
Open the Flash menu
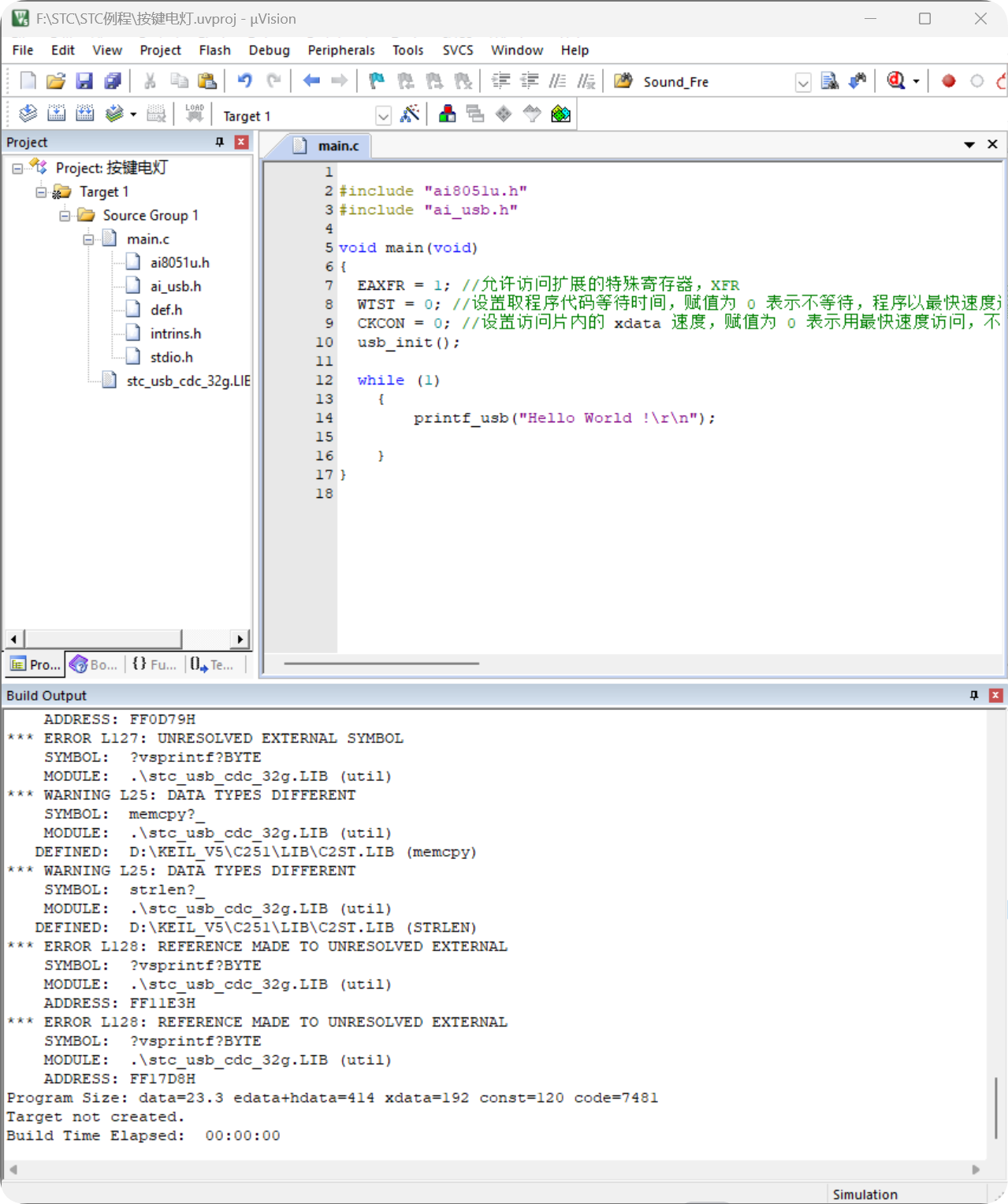click(214, 50)
